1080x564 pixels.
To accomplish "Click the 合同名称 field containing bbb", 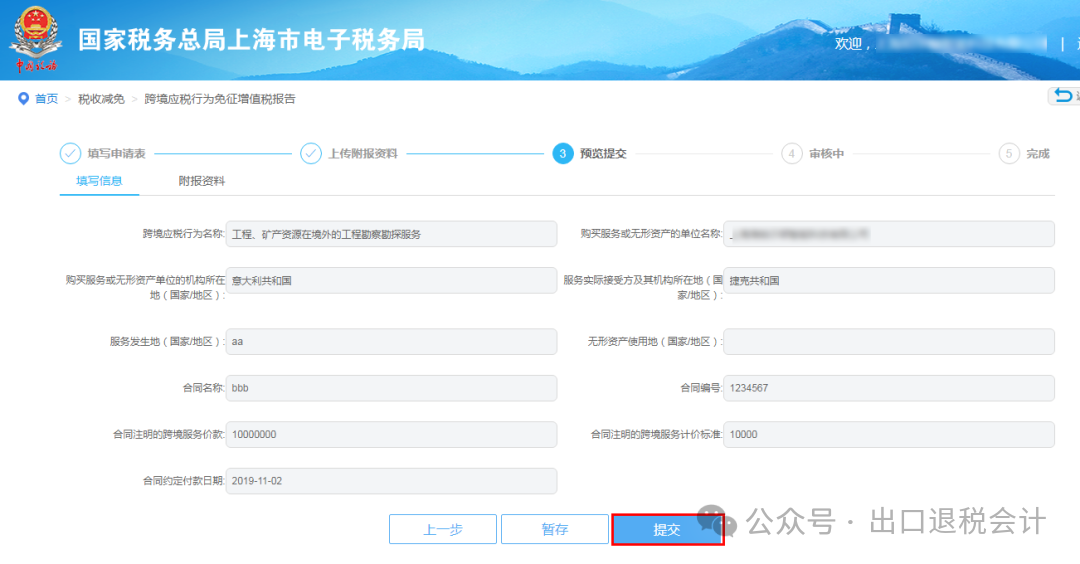I will (x=391, y=388).
